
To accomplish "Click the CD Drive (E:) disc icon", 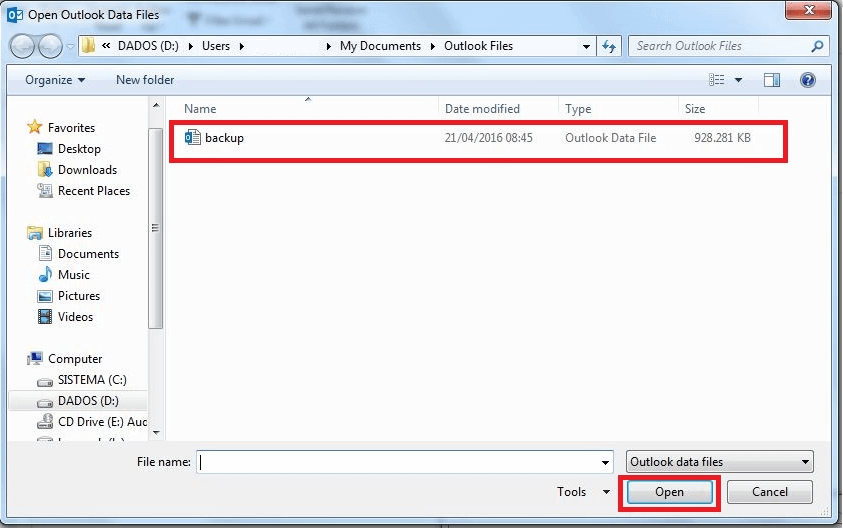I will click(x=45, y=421).
